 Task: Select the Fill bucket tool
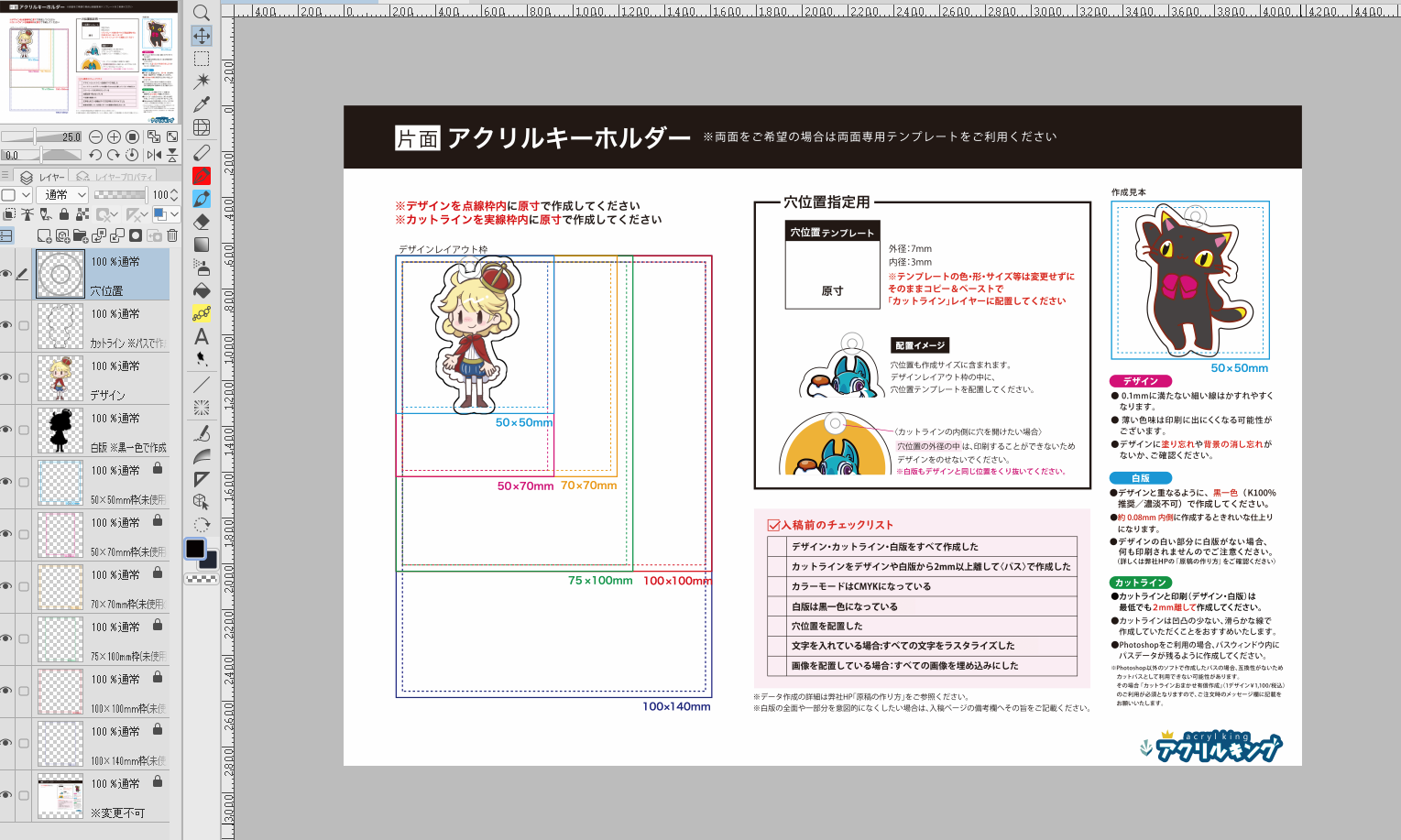(x=202, y=290)
